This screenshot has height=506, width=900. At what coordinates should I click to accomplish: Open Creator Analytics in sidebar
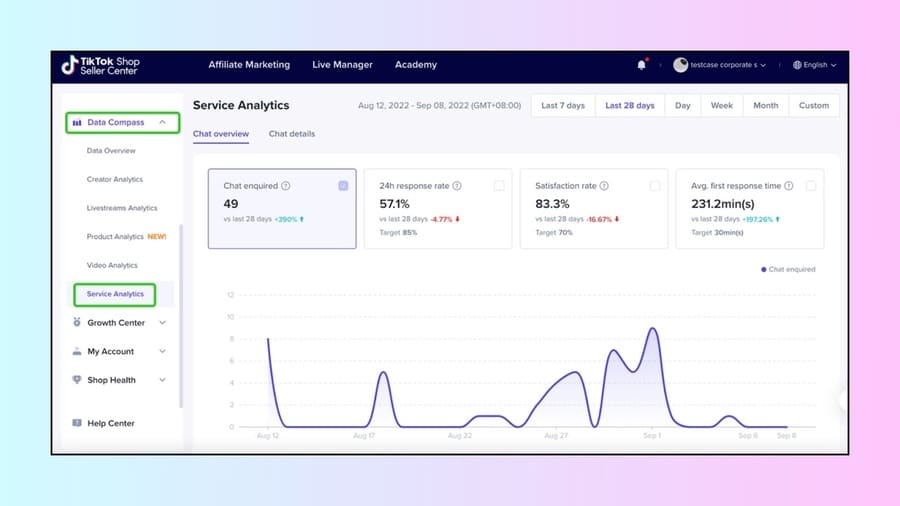(115, 180)
